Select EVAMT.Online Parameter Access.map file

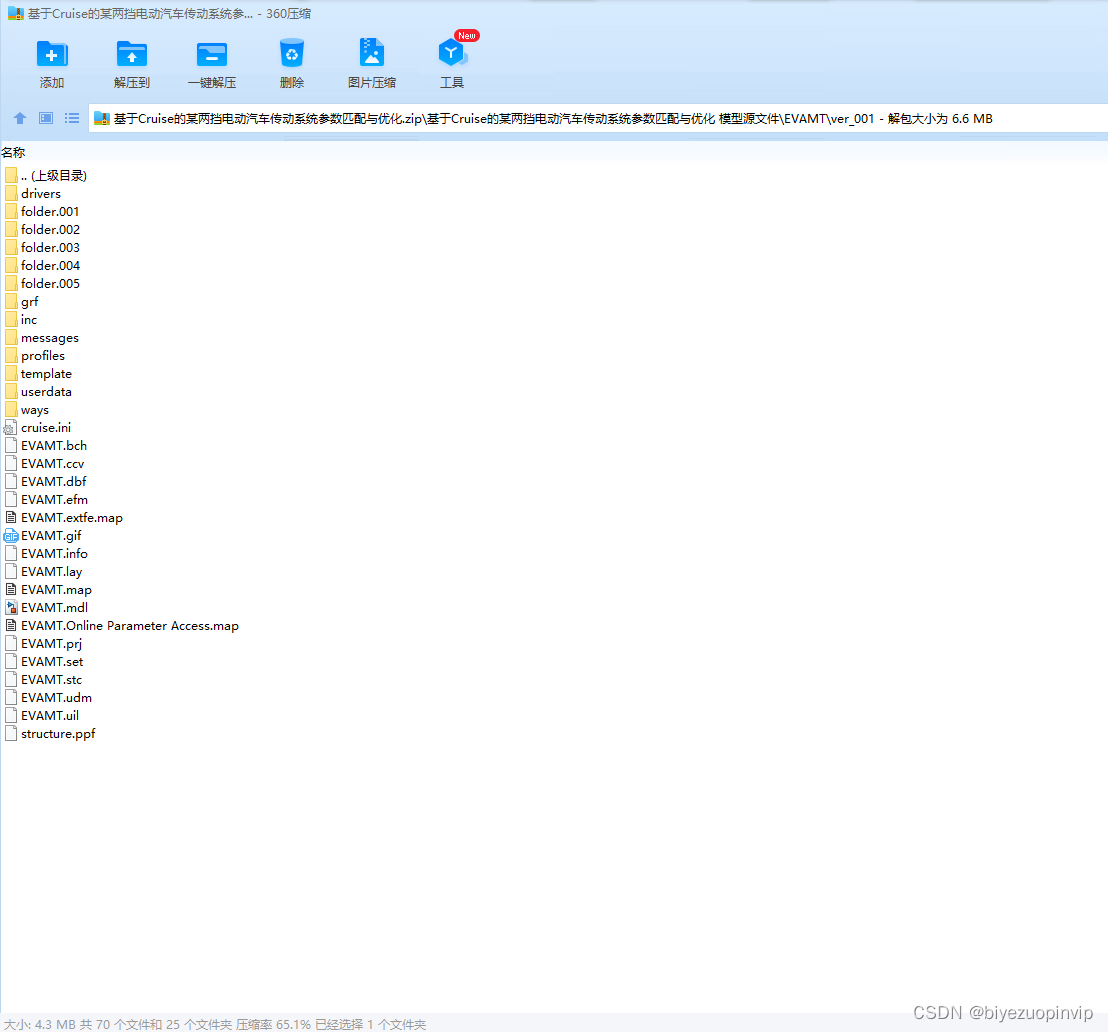pos(122,626)
